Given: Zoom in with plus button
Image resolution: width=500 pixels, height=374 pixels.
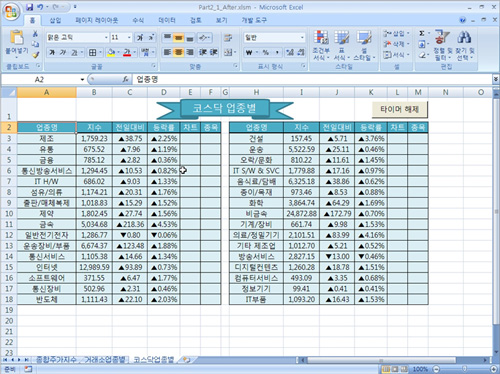Looking at the screenshot, I should [x=494, y=369].
